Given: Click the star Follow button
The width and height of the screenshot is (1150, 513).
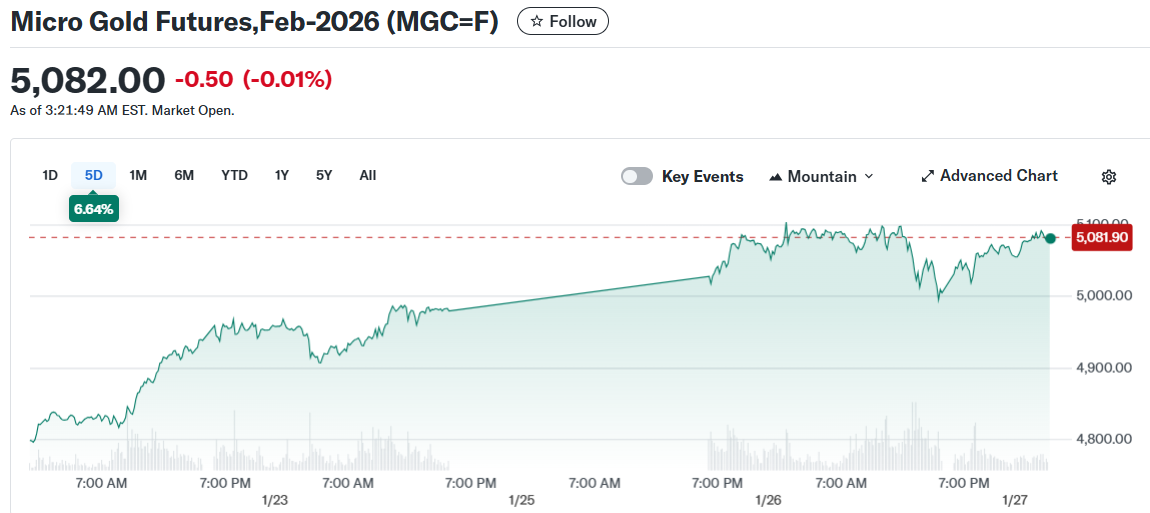Looking at the screenshot, I should [x=562, y=21].
